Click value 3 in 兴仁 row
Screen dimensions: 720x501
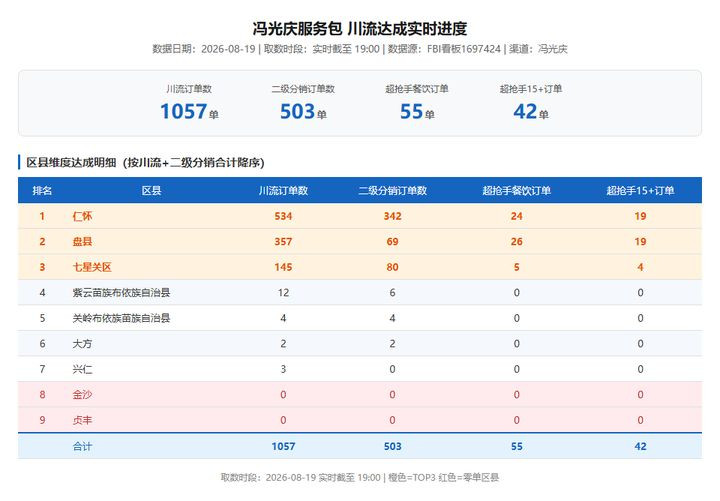(283, 369)
